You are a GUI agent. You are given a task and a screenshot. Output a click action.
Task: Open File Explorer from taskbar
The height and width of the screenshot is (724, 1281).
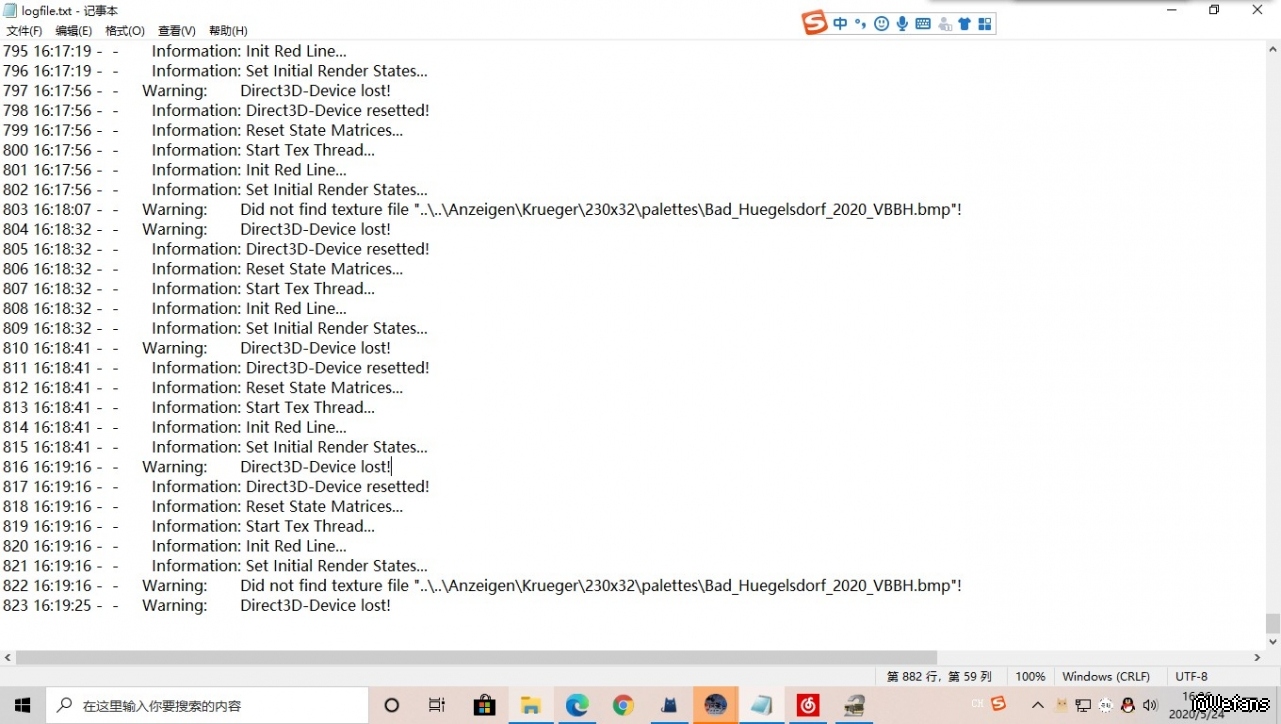coord(530,705)
